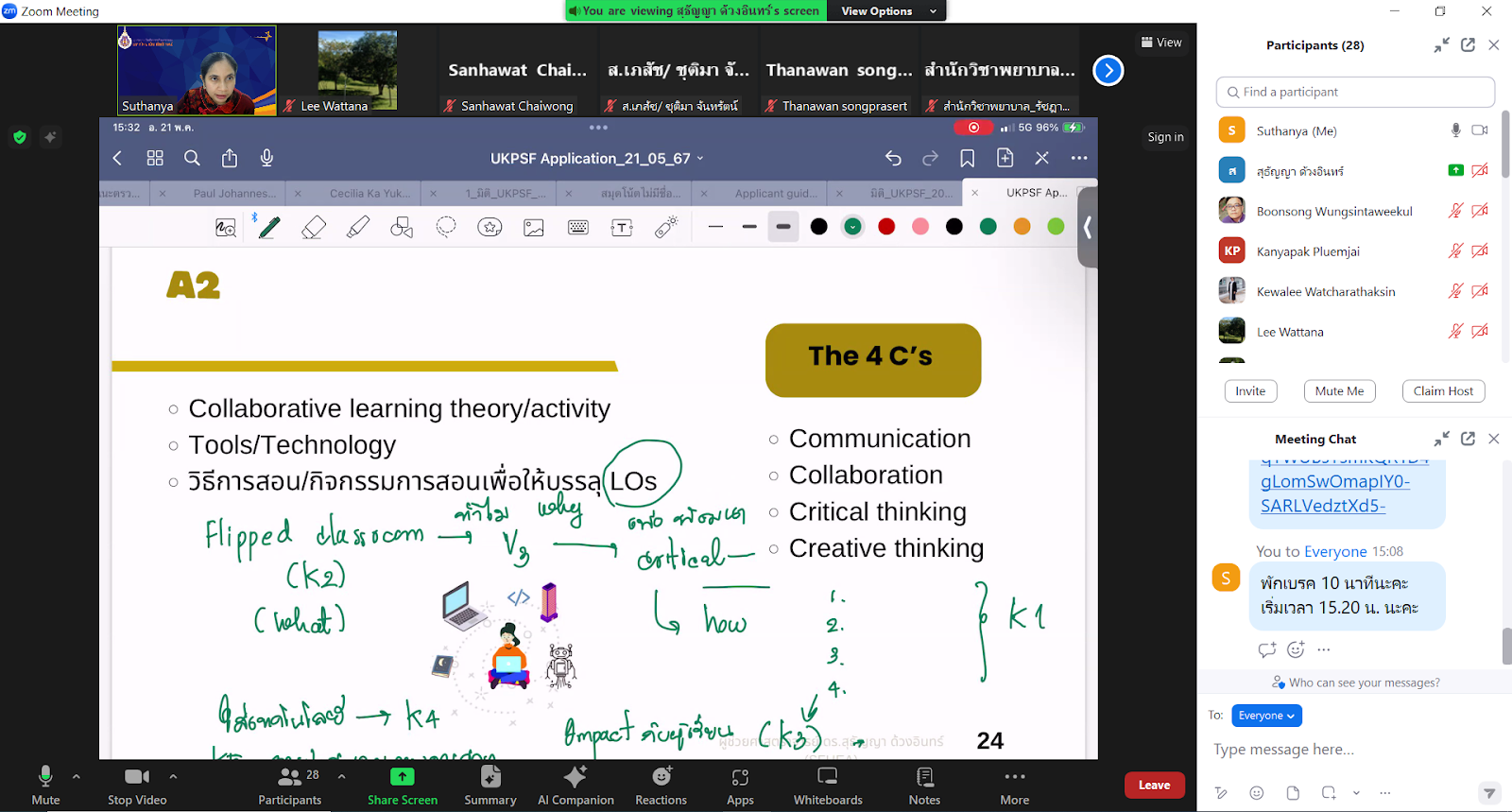
Task: Select the image insert tool
Action: click(534, 227)
